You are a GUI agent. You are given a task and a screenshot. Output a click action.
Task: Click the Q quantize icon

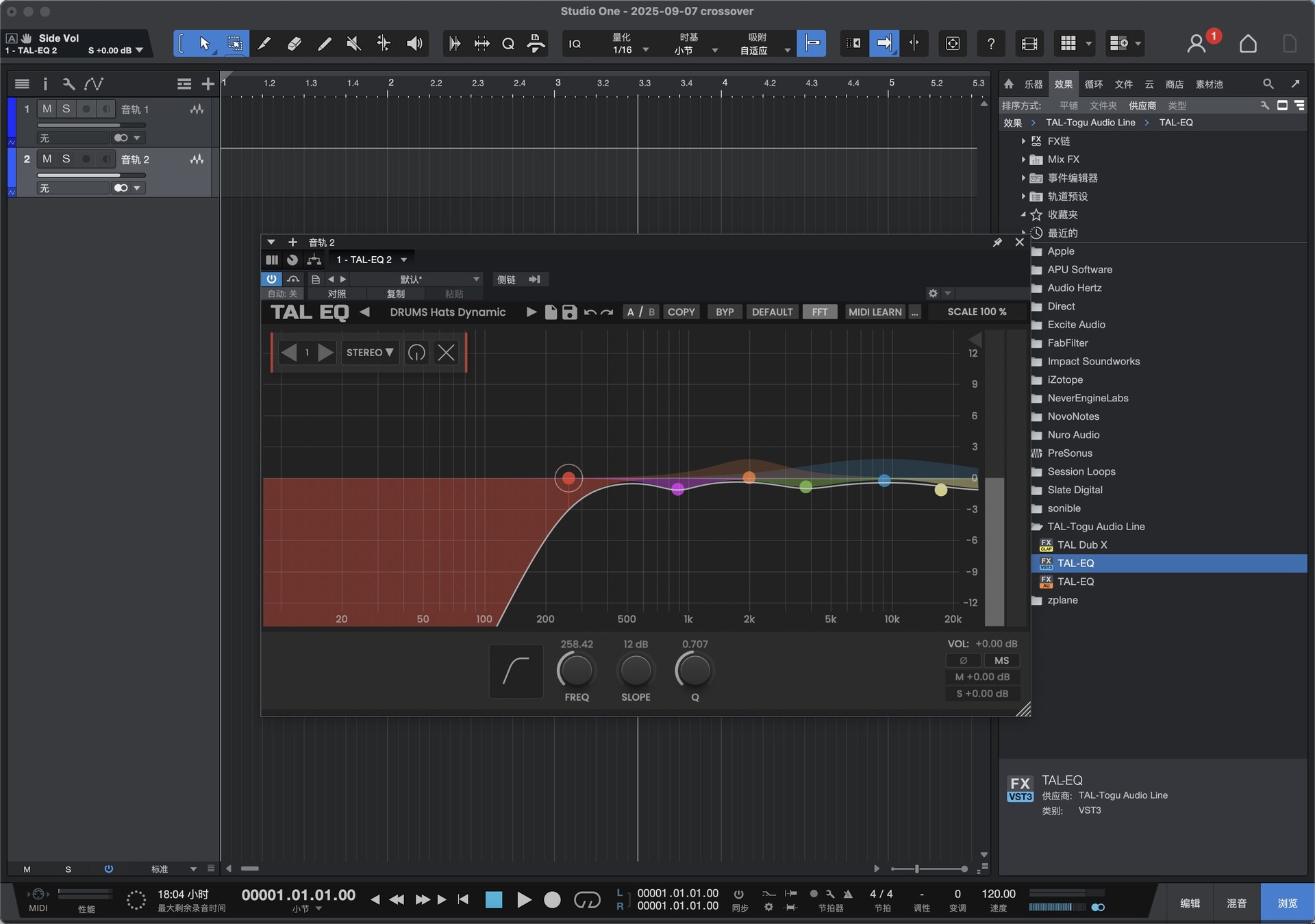tap(508, 44)
